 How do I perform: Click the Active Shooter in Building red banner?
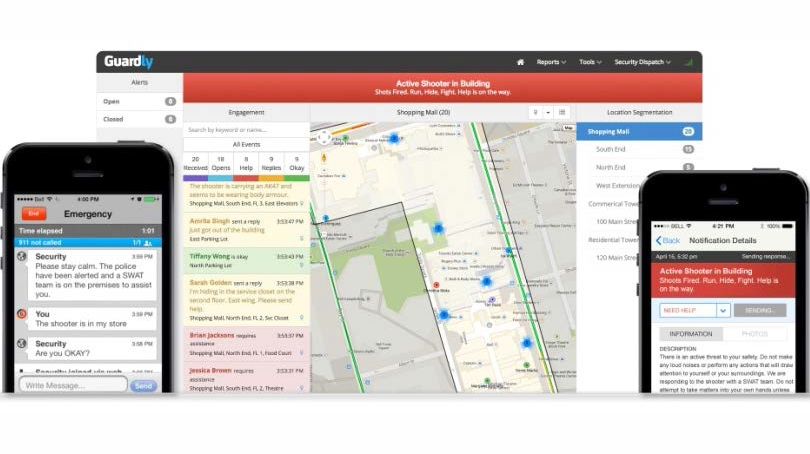[443, 87]
